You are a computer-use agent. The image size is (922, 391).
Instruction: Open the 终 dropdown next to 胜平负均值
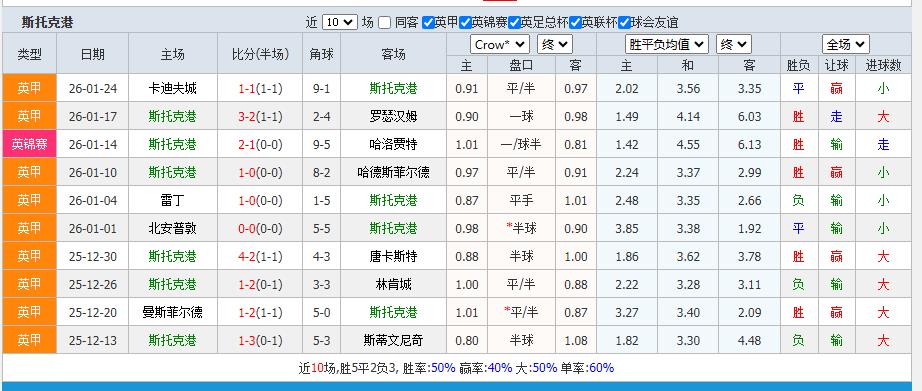pyautogui.click(x=734, y=45)
